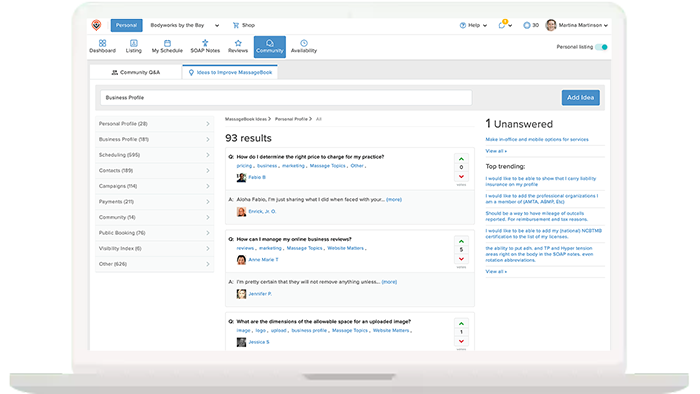Switch to Ideas to Improve MassageBook tab

[x=230, y=72]
